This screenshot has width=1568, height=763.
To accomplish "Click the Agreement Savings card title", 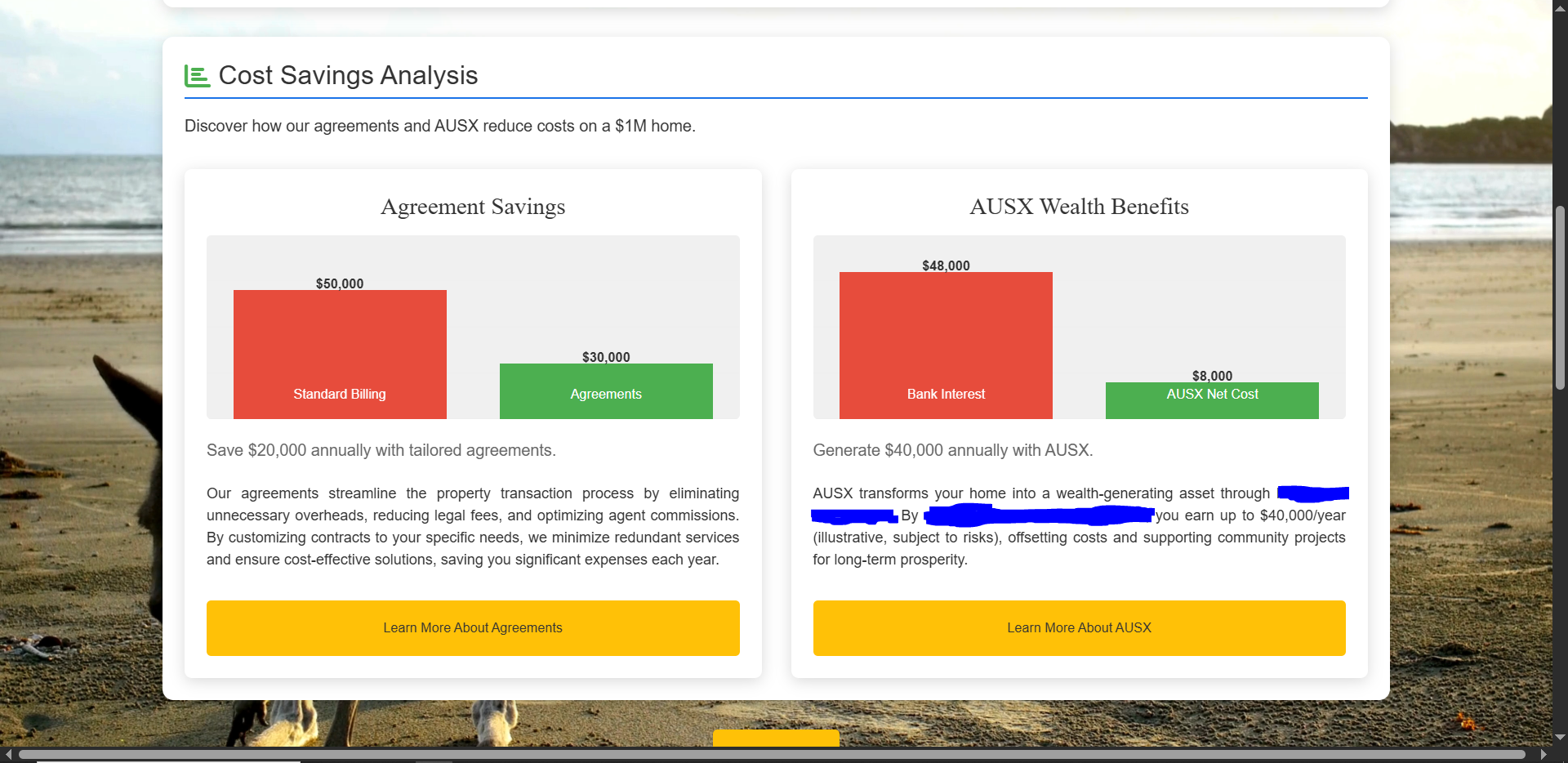I will click(x=473, y=207).
